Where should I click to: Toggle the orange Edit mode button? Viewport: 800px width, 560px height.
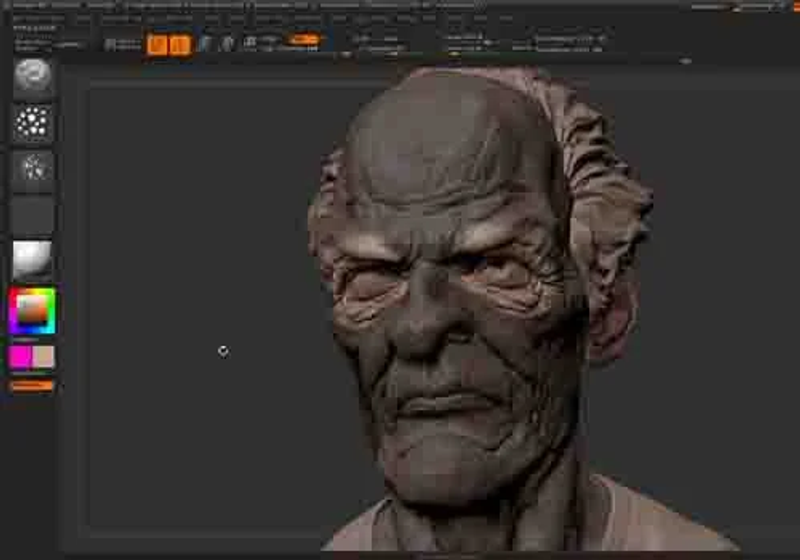(x=157, y=44)
